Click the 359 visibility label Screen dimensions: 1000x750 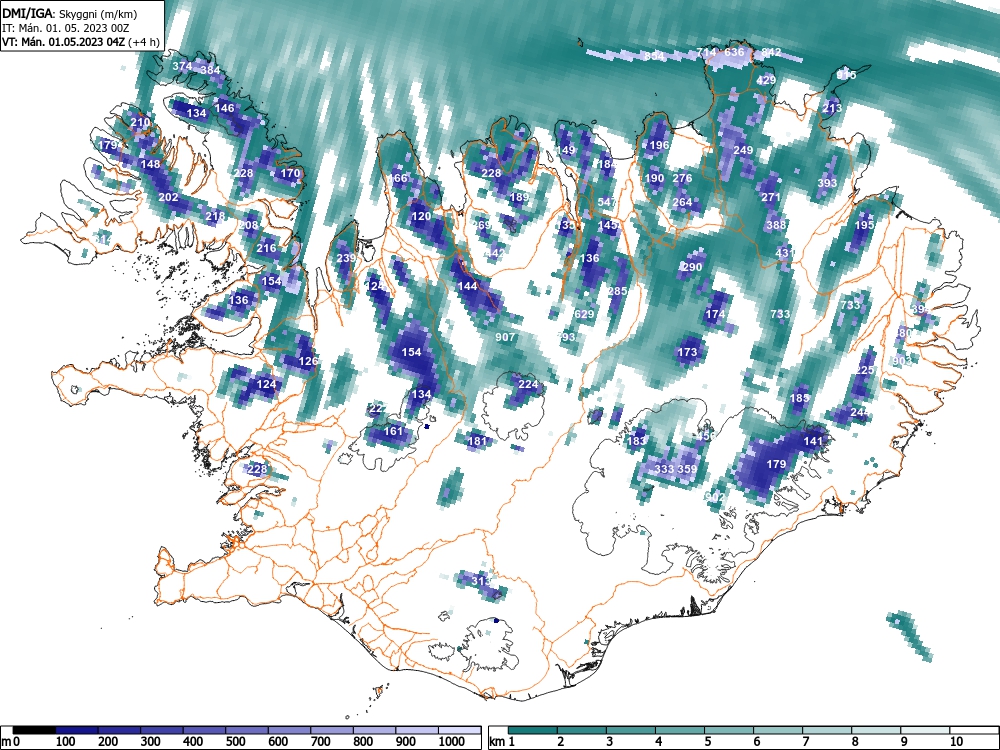[687, 469]
